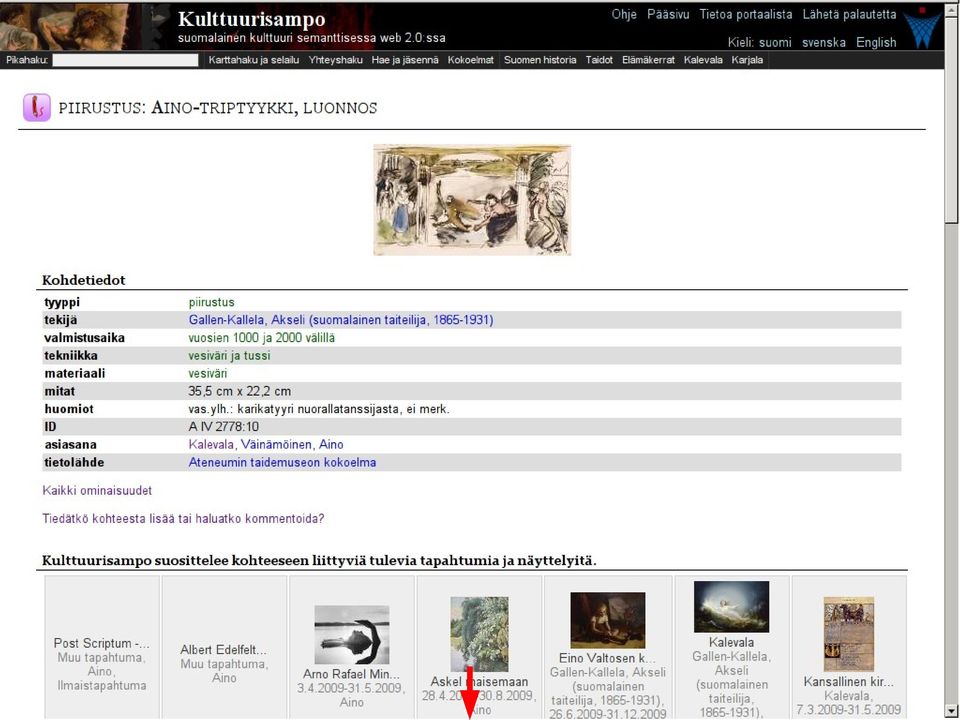This screenshot has height=720, width=960.
Task: Switch language to svenska
Action: (x=823, y=42)
